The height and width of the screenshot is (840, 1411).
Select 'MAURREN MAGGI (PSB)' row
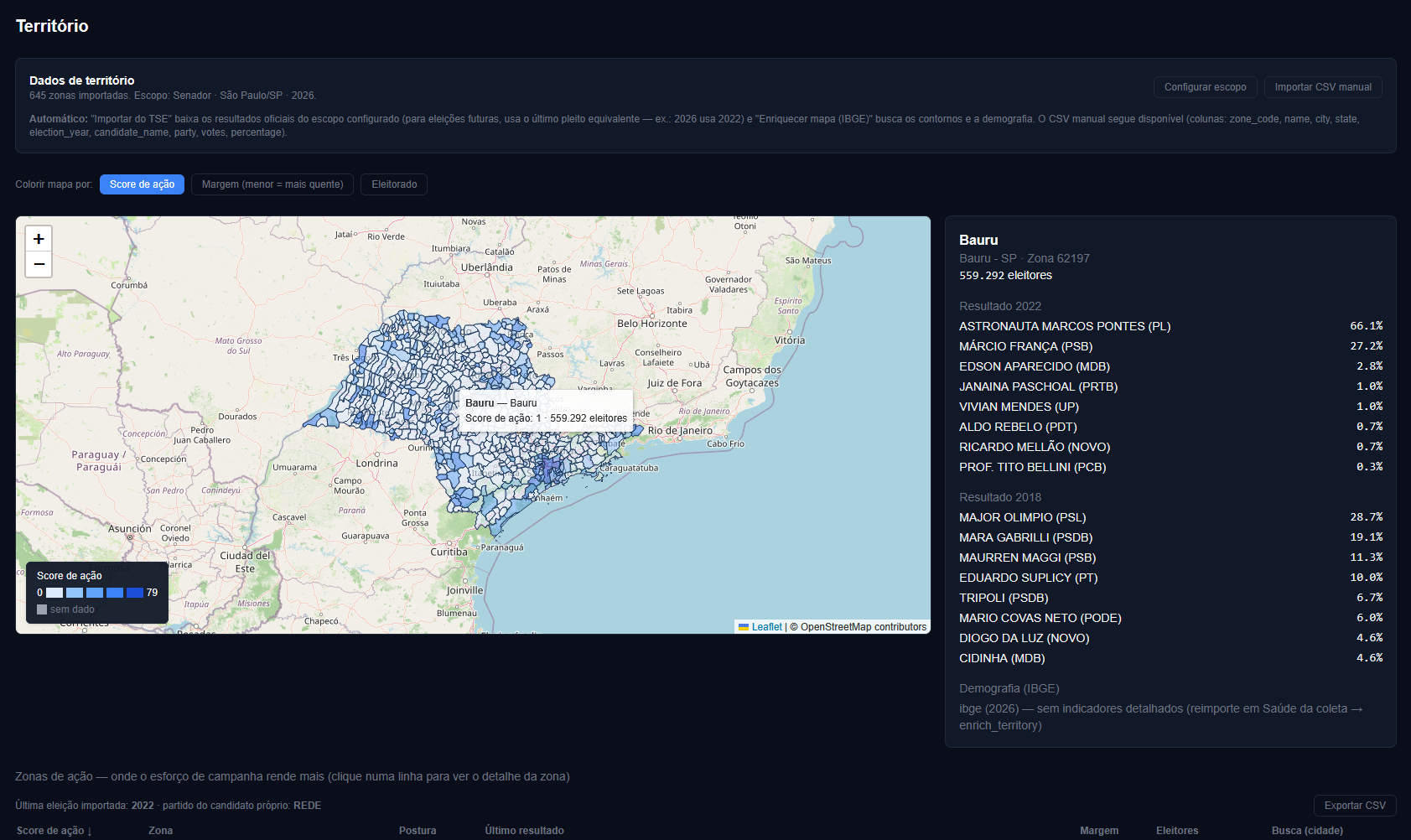tap(1170, 557)
